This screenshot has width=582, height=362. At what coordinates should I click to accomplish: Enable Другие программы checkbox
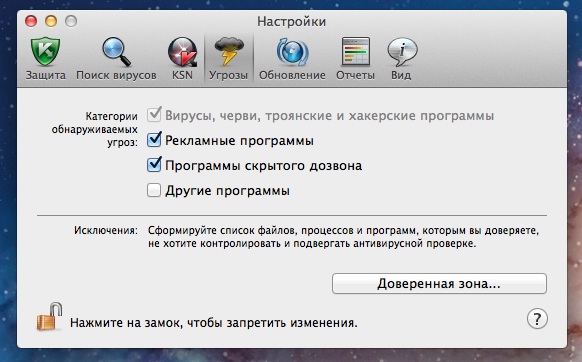[154, 190]
